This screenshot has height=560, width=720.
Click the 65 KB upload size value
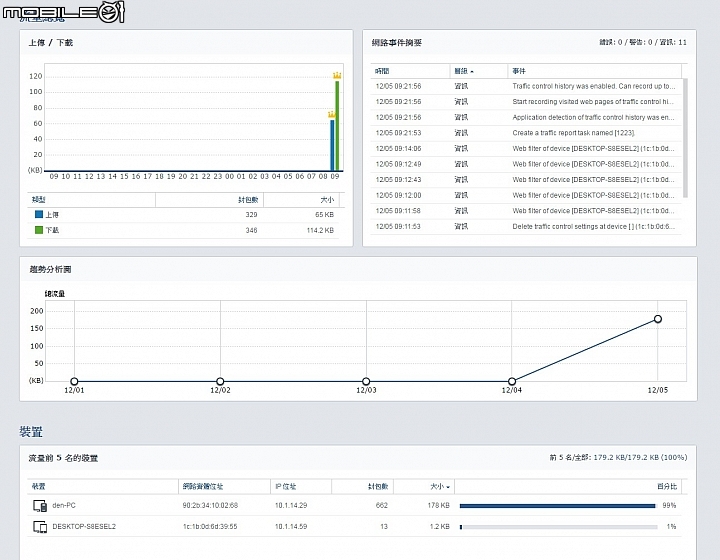325,215
